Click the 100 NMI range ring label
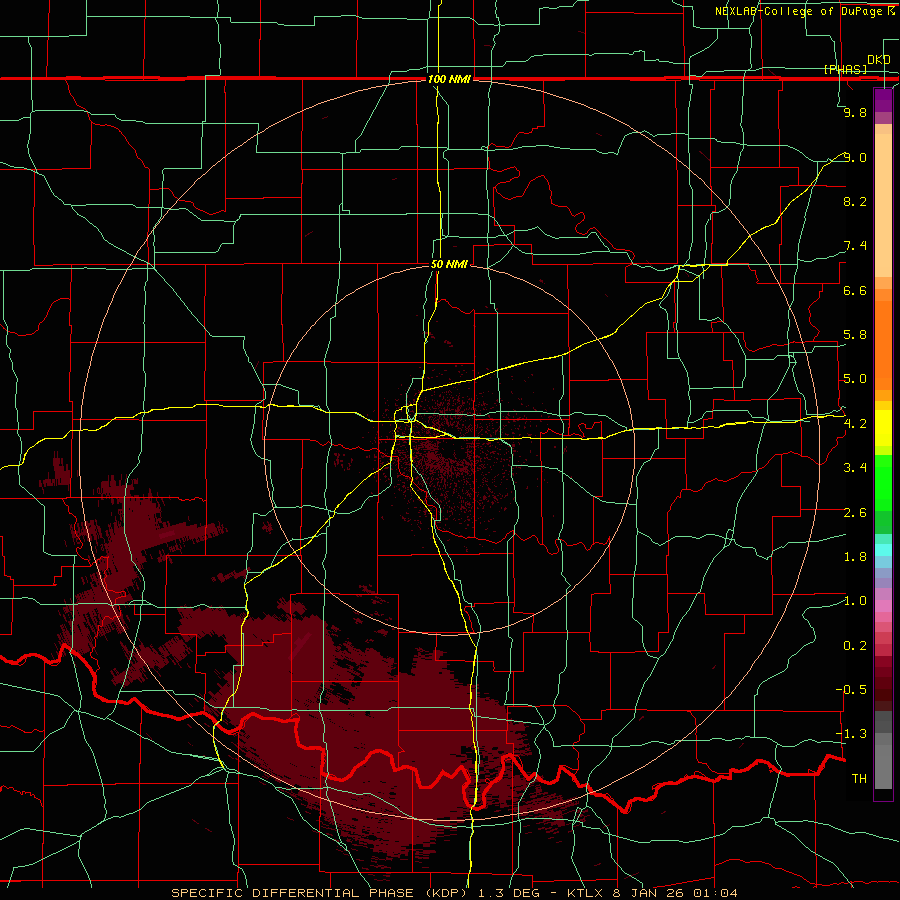The image size is (900, 900). [449, 79]
